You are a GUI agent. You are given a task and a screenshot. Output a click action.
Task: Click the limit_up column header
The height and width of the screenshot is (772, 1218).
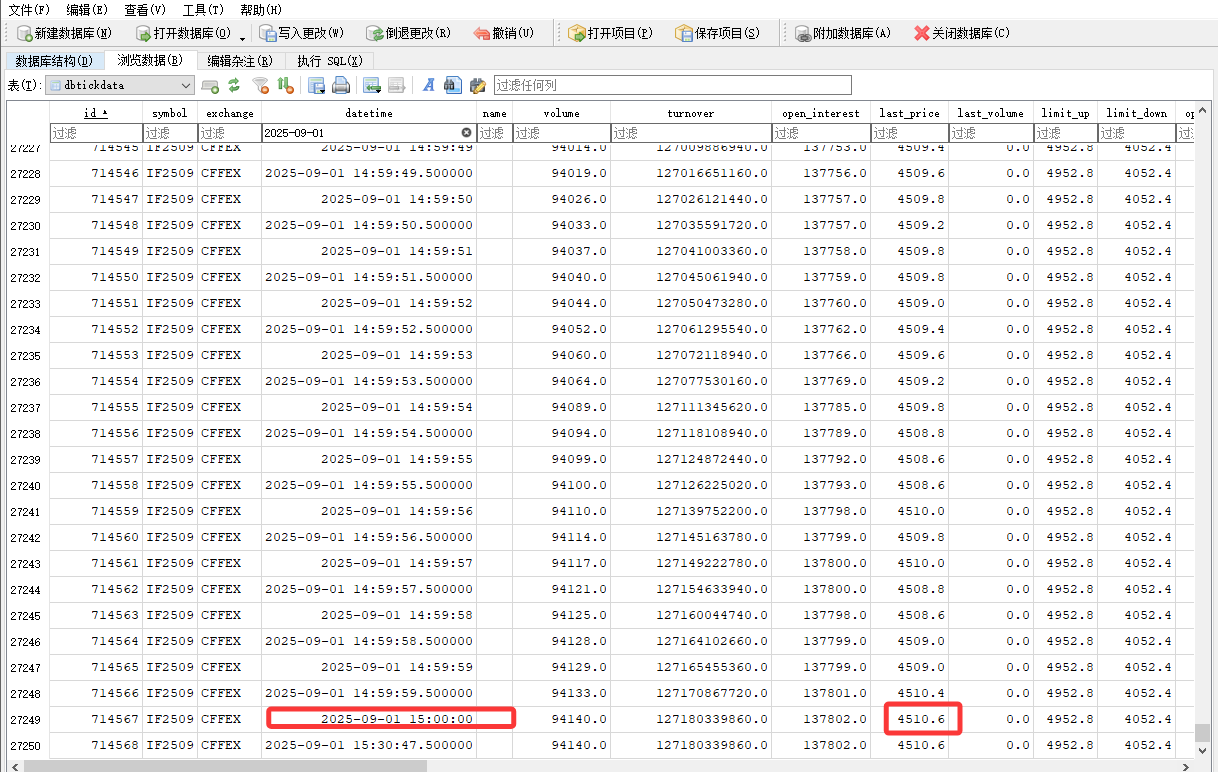tap(1064, 113)
